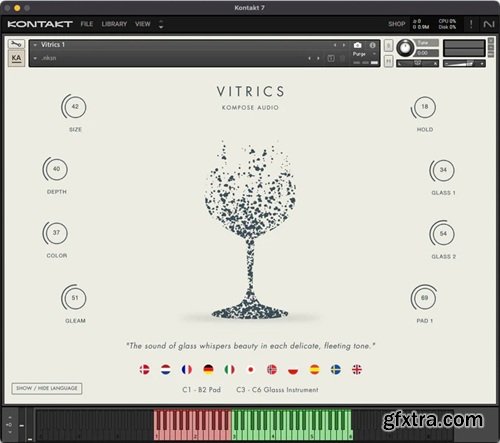The image size is (500, 443).
Task: Show instrument info with the i icon
Action: coord(372,45)
